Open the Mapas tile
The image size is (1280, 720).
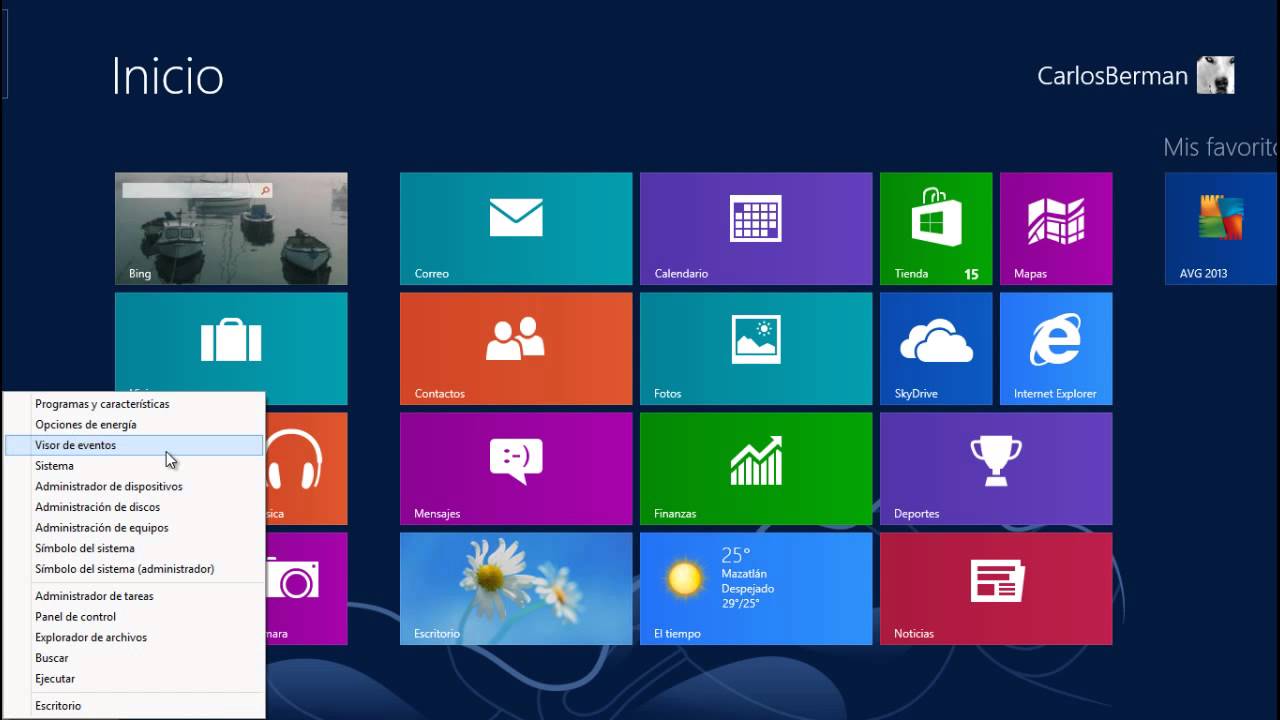[1056, 229]
